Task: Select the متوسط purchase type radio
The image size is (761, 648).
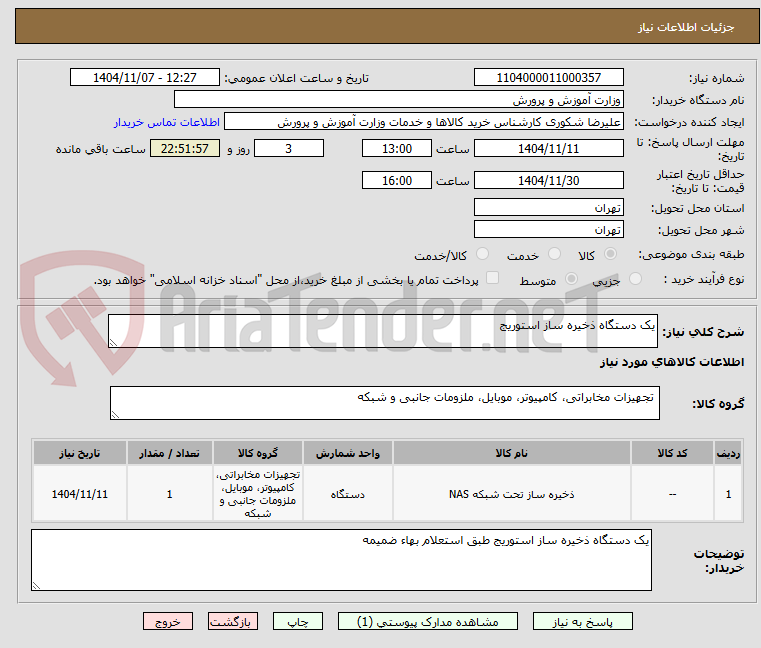Action: click(571, 279)
